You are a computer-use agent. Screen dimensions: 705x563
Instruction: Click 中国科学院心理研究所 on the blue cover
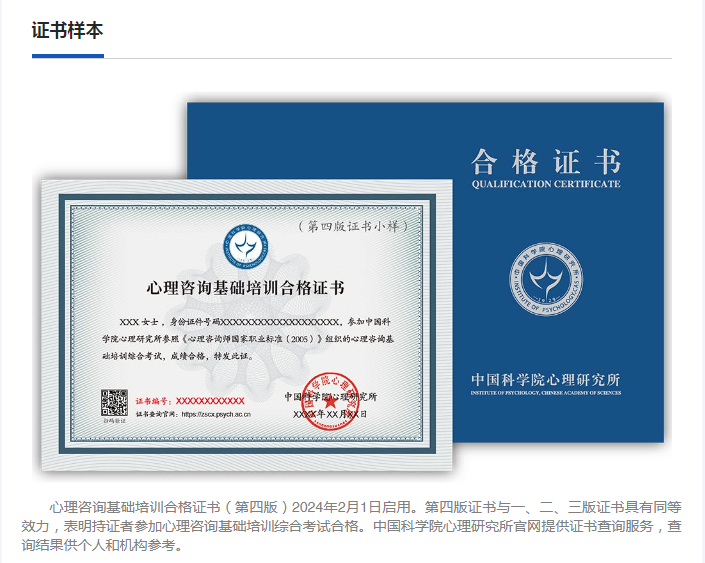[546, 380]
